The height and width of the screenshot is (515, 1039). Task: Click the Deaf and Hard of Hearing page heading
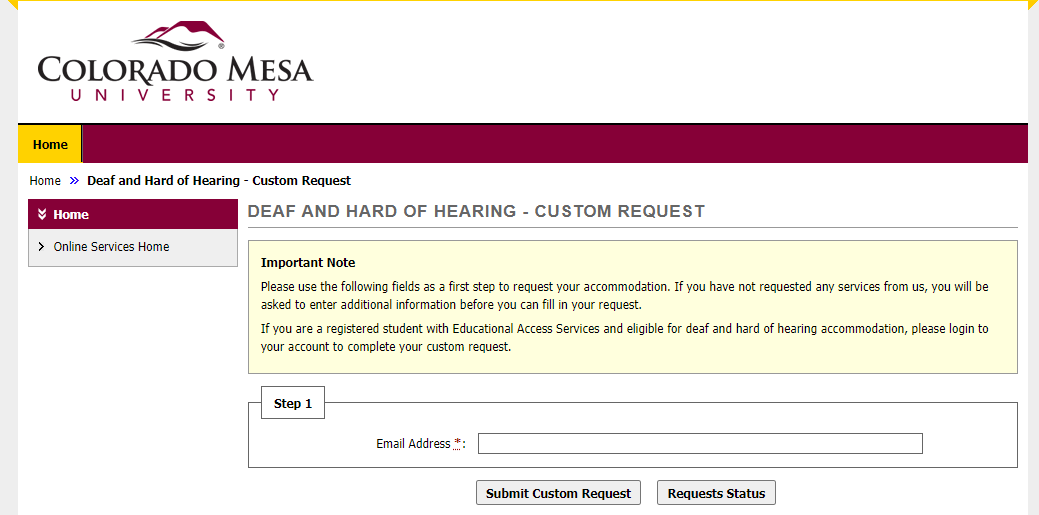476,212
